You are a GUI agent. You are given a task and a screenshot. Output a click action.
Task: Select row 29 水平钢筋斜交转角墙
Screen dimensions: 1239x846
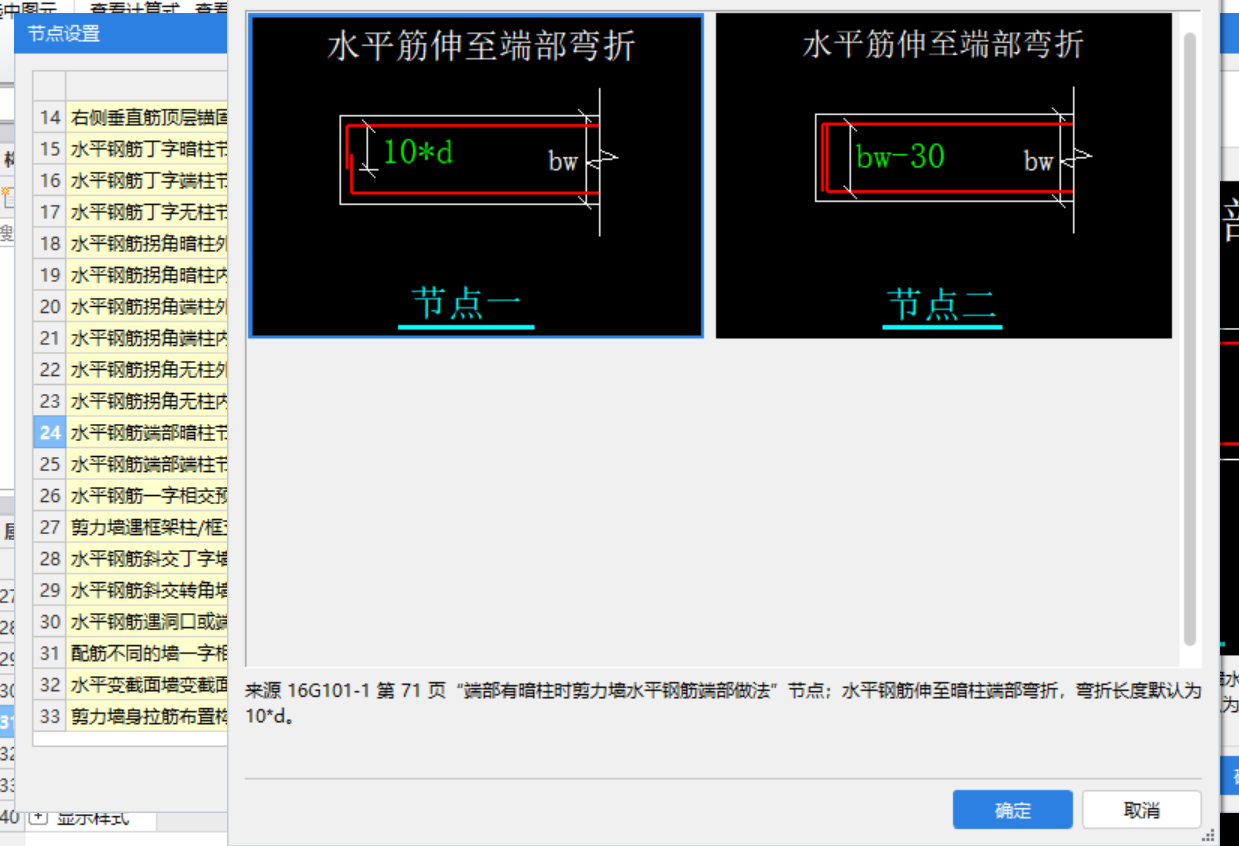[x=148, y=590]
